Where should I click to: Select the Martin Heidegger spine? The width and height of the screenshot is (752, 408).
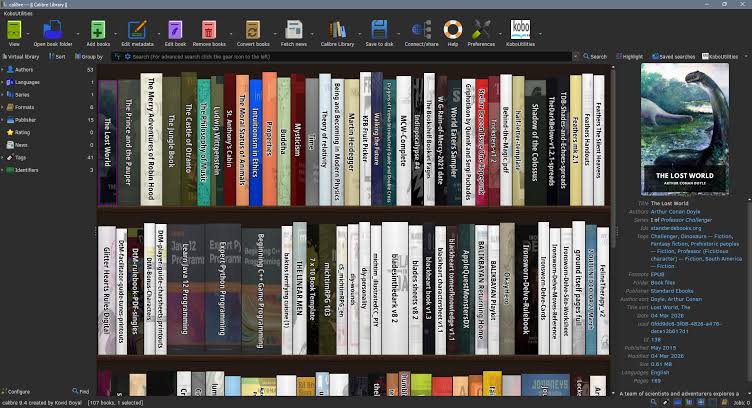(352, 142)
